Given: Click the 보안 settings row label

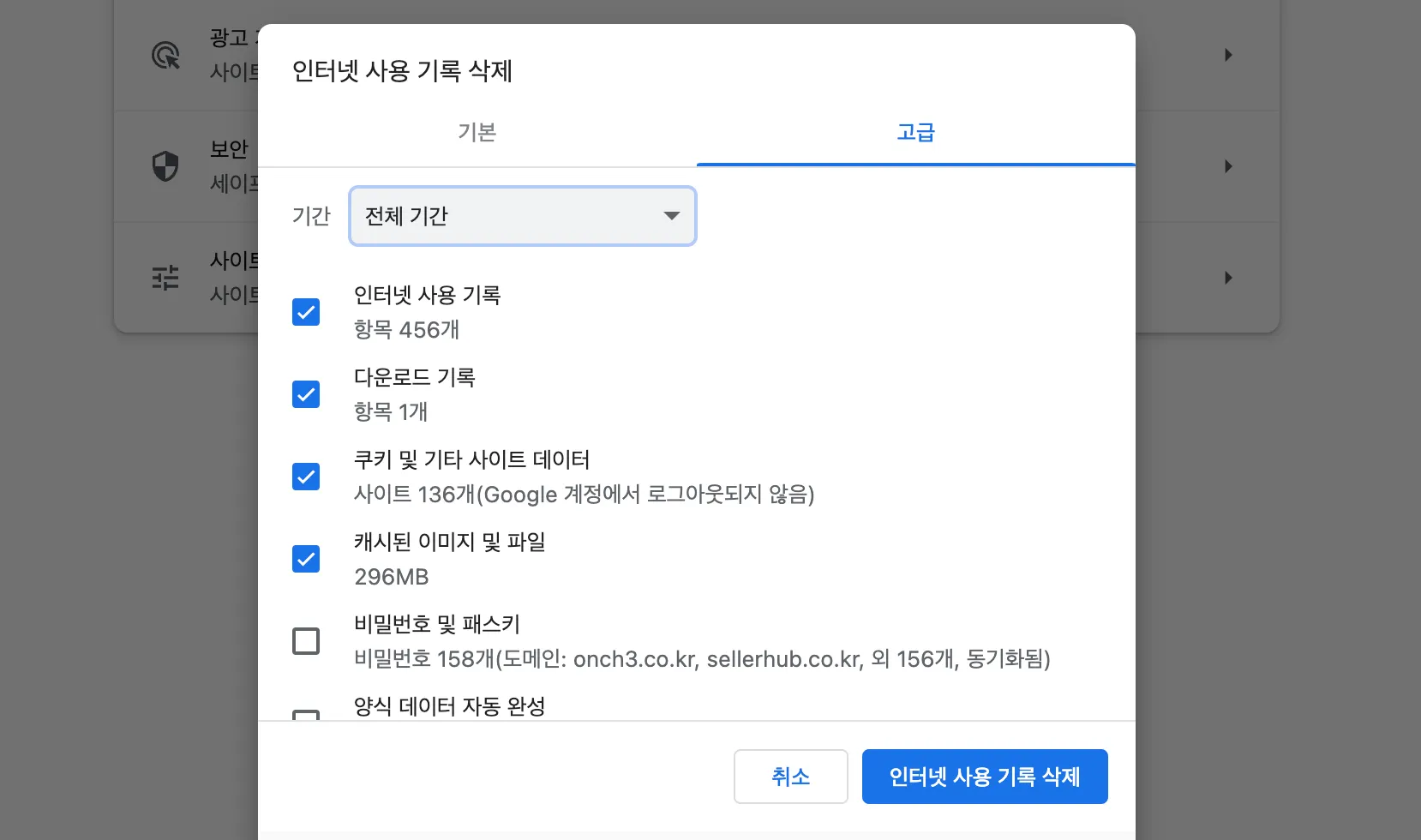Looking at the screenshot, I should [229, 149].
